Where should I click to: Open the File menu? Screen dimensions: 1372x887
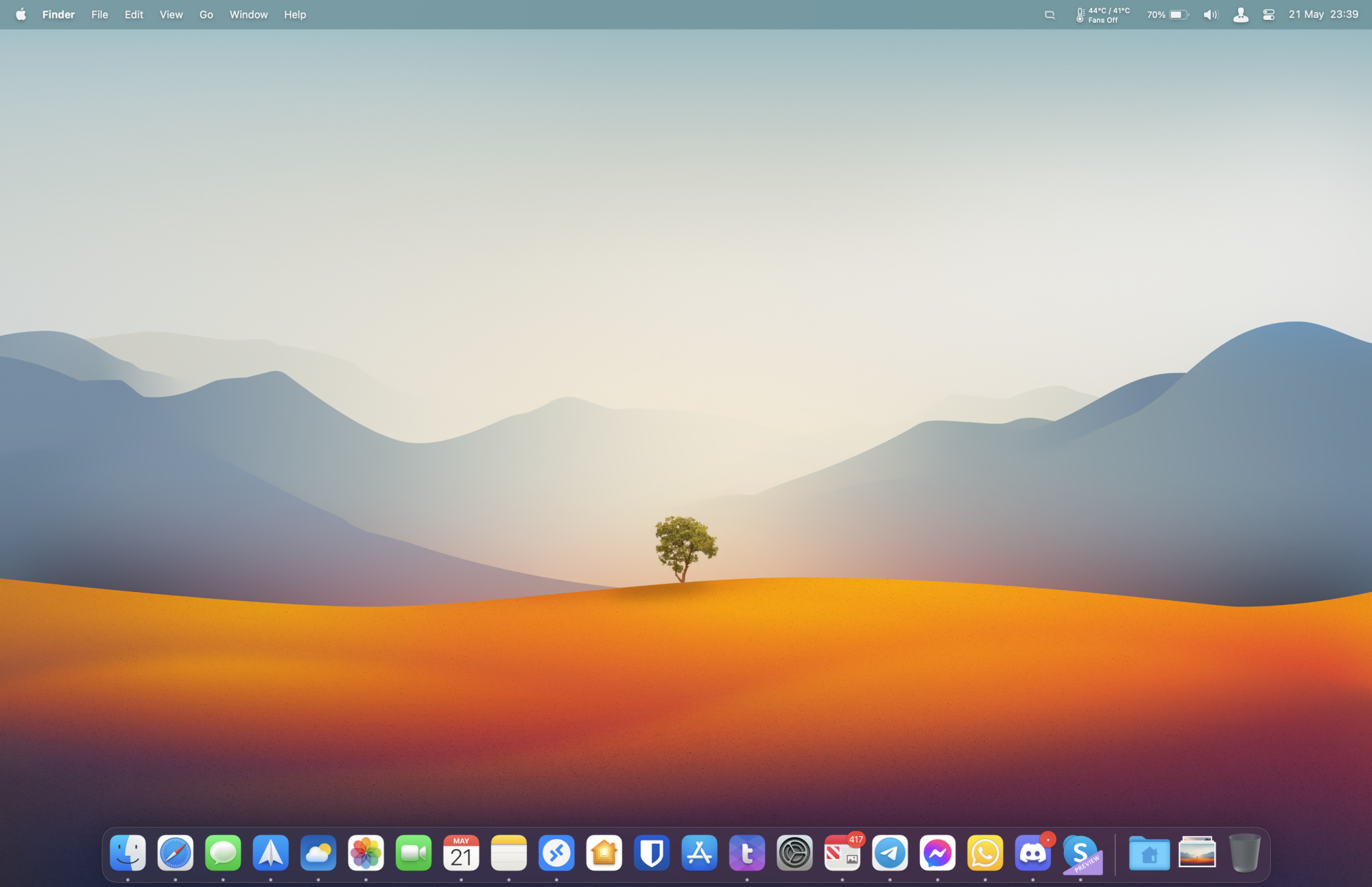[99, 14]
